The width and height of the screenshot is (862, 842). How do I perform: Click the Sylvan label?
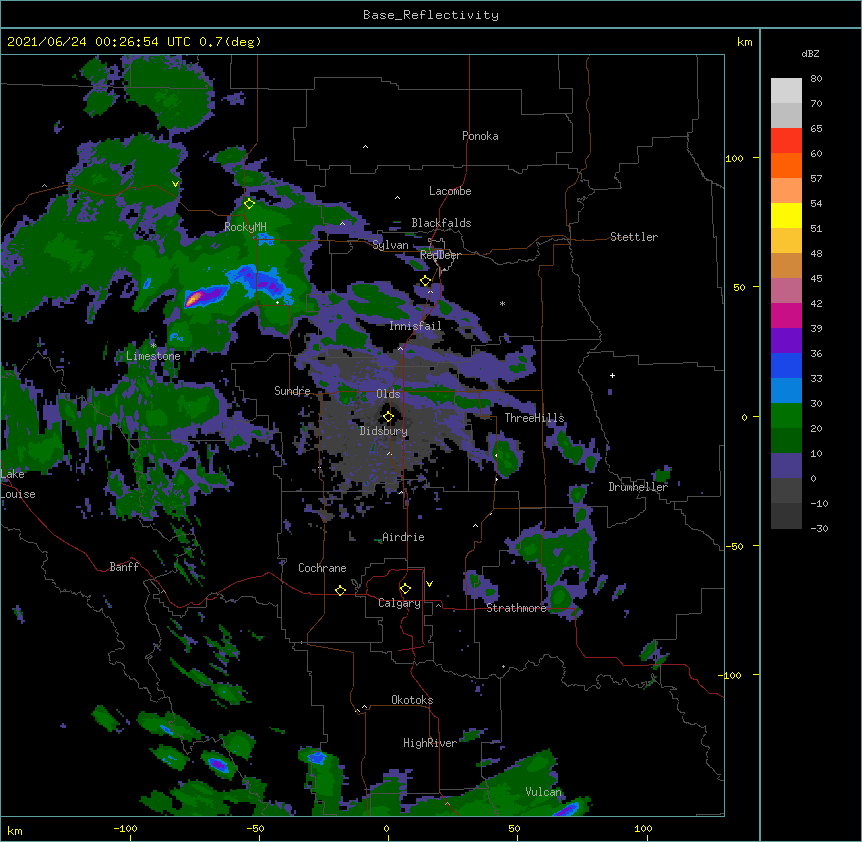pyautogui.click(x=390, y=245)
